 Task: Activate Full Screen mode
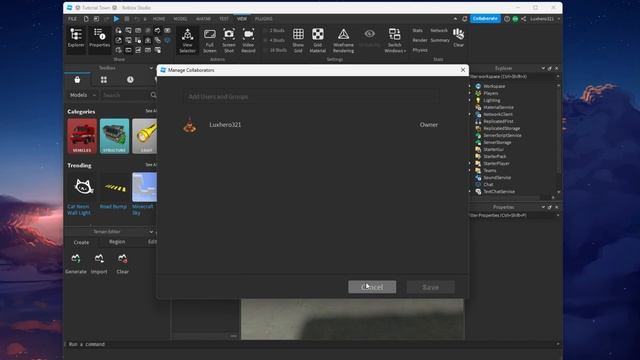point(209,40)
